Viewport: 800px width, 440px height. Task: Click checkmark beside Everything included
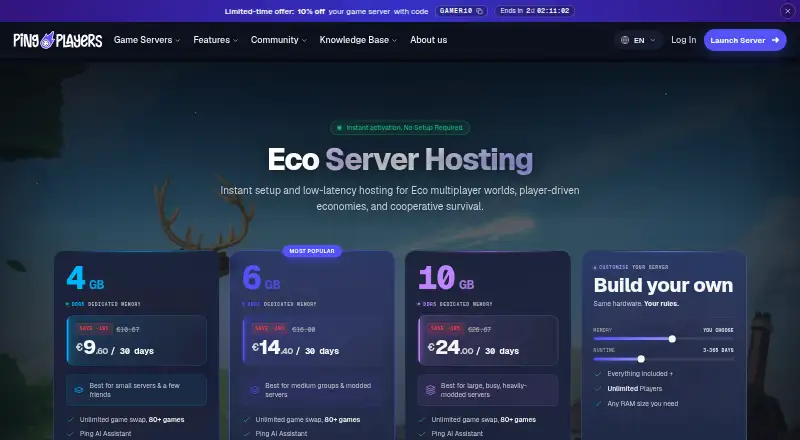point(598,374)
